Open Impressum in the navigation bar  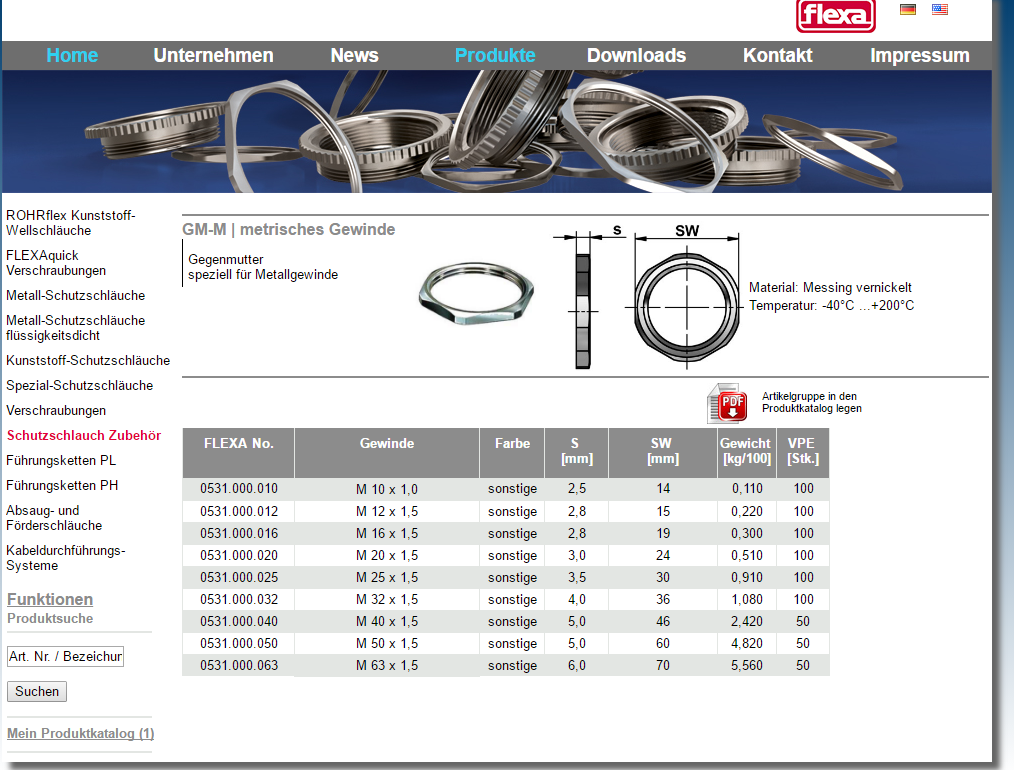pyautogui.click(x=920, y=56)
